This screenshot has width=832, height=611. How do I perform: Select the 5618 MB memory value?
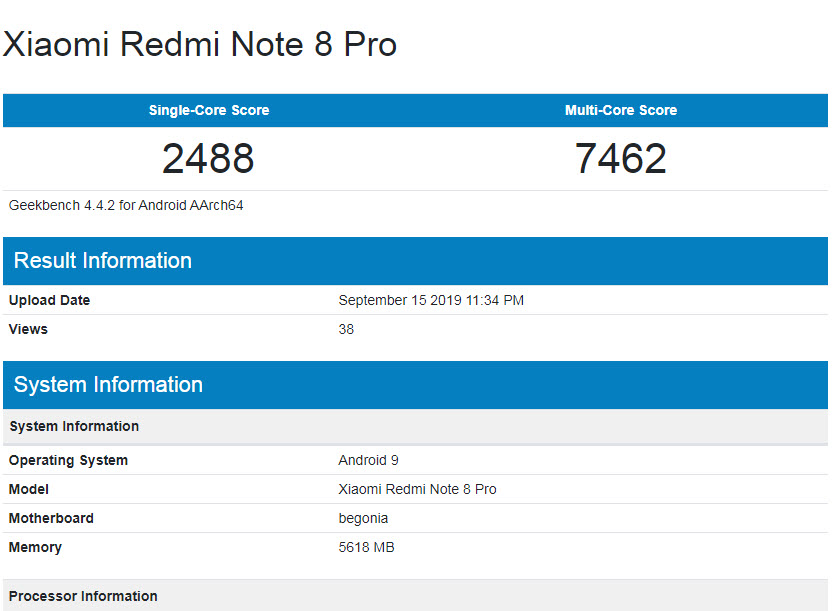[x=367, y=547]
